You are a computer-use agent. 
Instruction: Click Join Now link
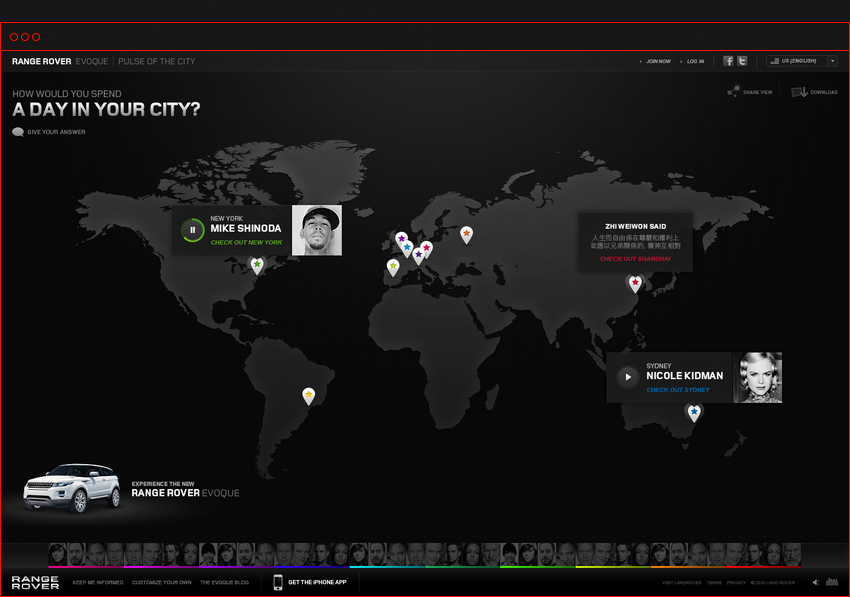[658, 61]
